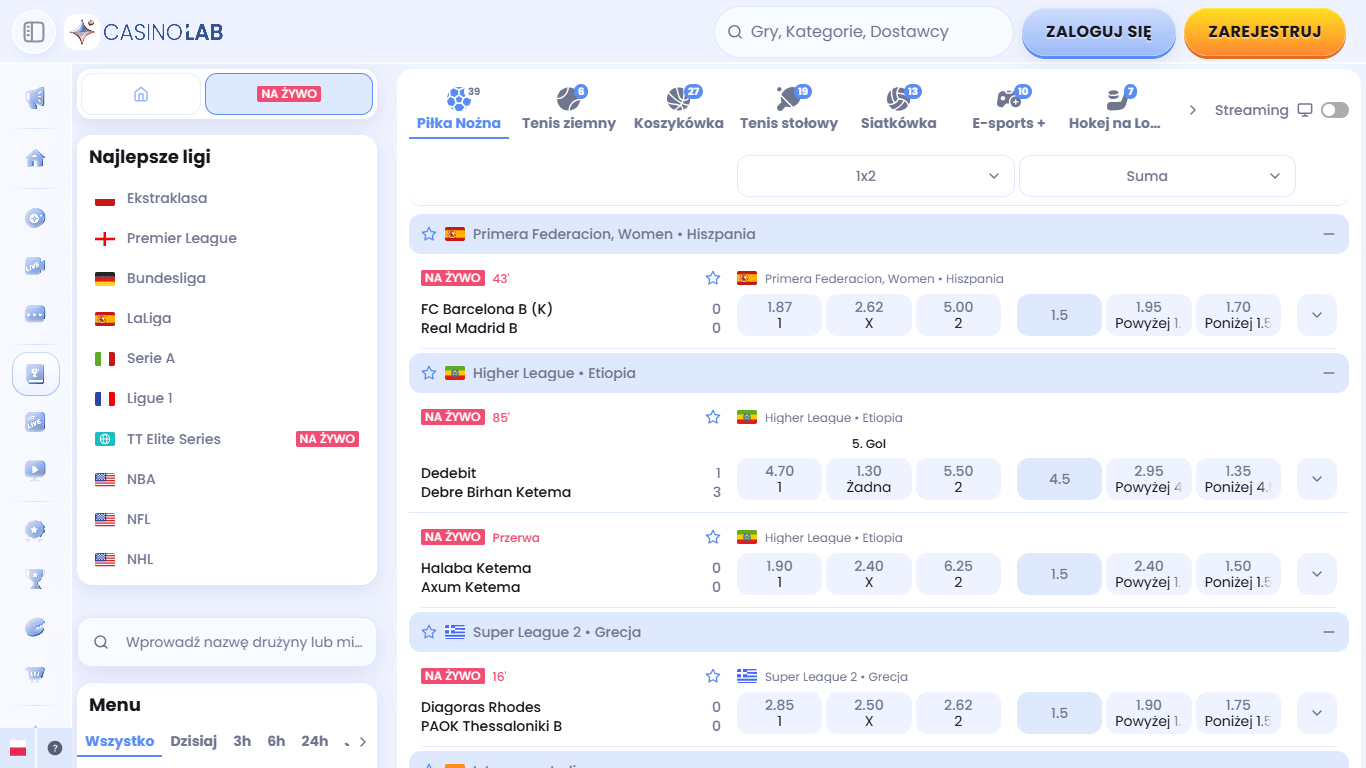The width and height of the screenshot is (1366, 768).
Task: Select the Wszystko menu filter
Action: point(120,741)
